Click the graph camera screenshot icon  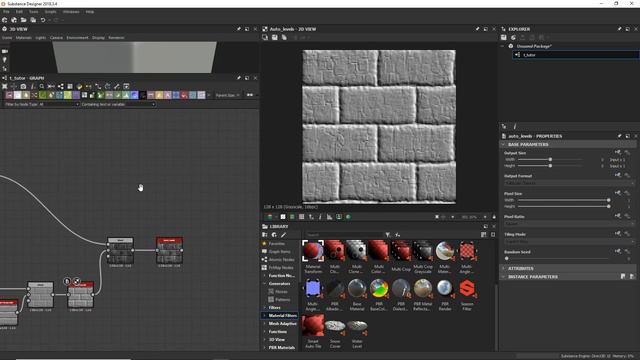coord(23,87)
